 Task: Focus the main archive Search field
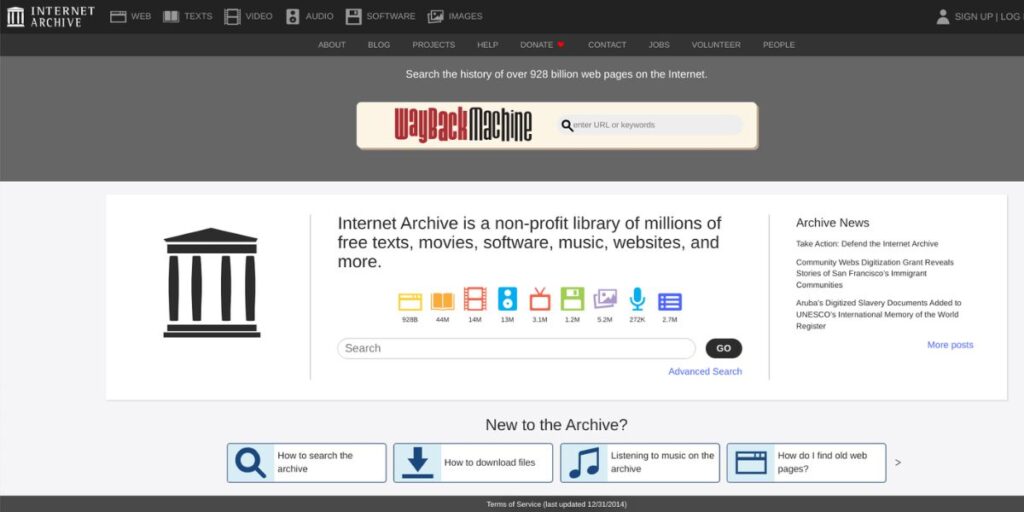[517, 348]
